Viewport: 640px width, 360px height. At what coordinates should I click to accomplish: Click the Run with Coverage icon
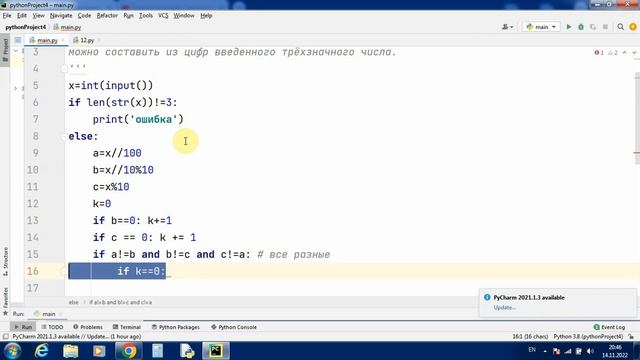[x=593, y=27]
